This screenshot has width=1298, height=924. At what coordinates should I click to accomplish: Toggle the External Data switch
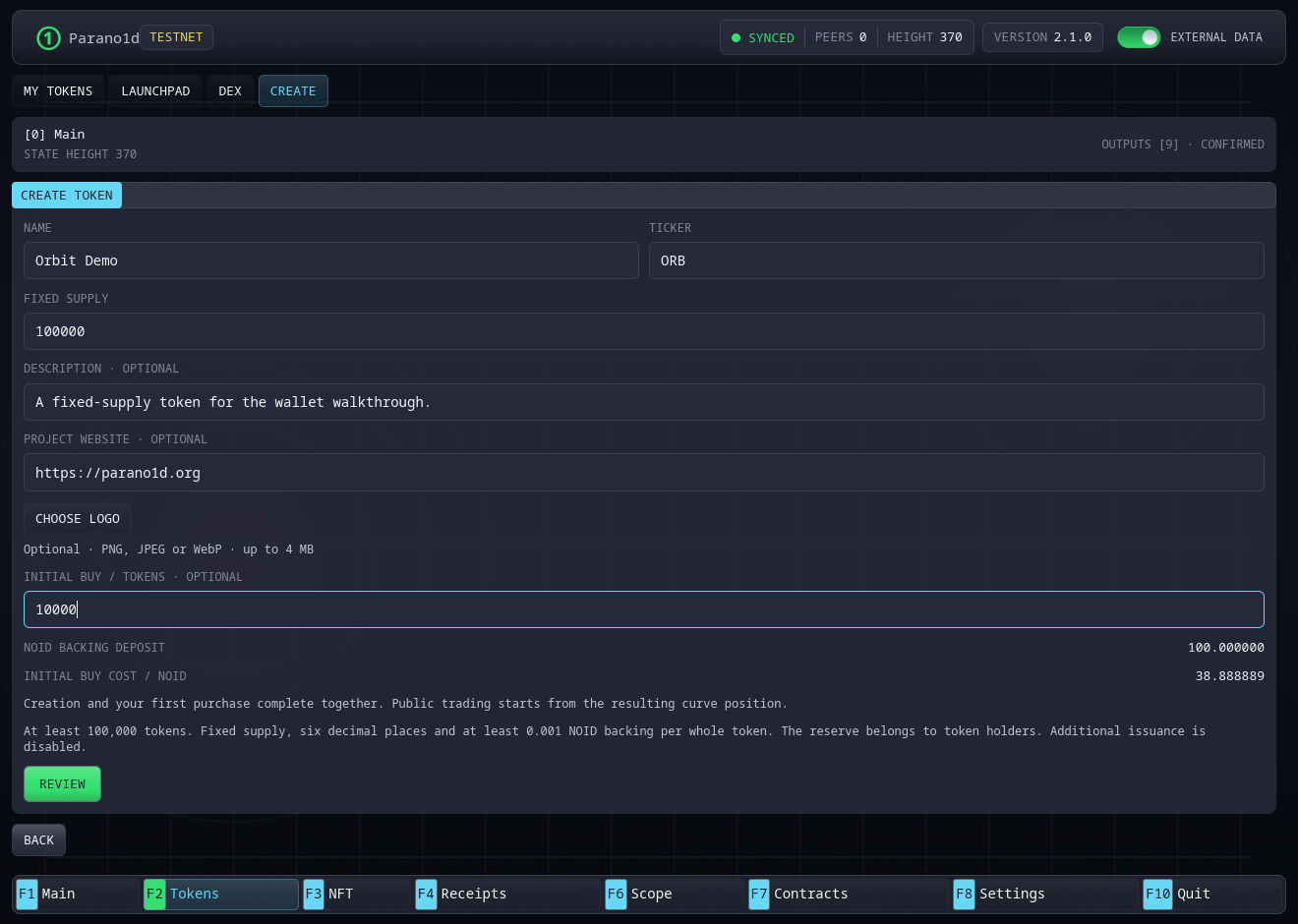[1139, 37]
